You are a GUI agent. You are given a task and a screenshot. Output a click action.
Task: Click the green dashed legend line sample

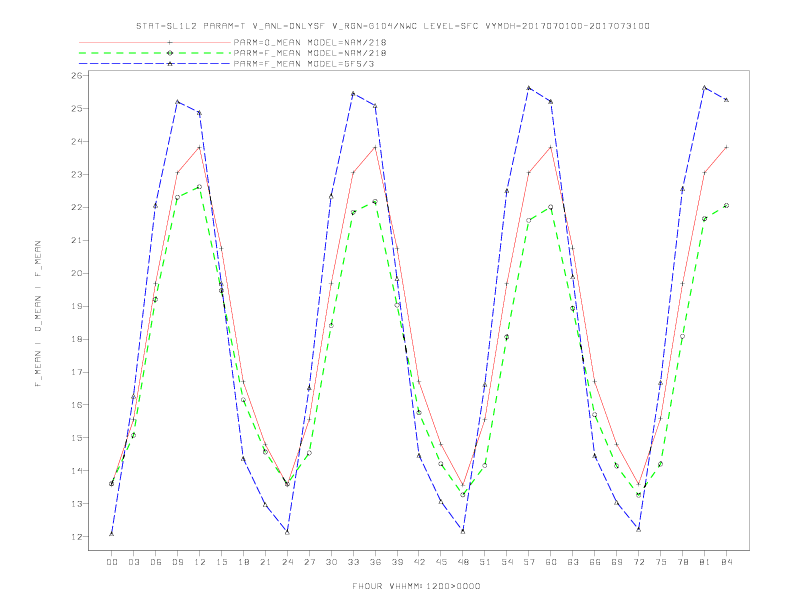tap(155, 53)
